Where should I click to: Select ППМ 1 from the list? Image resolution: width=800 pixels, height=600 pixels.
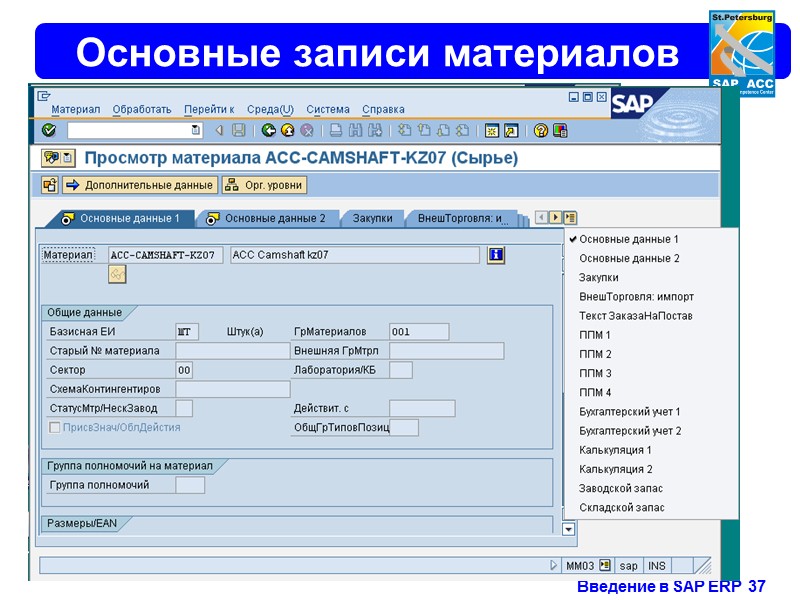tap(594, 335)
